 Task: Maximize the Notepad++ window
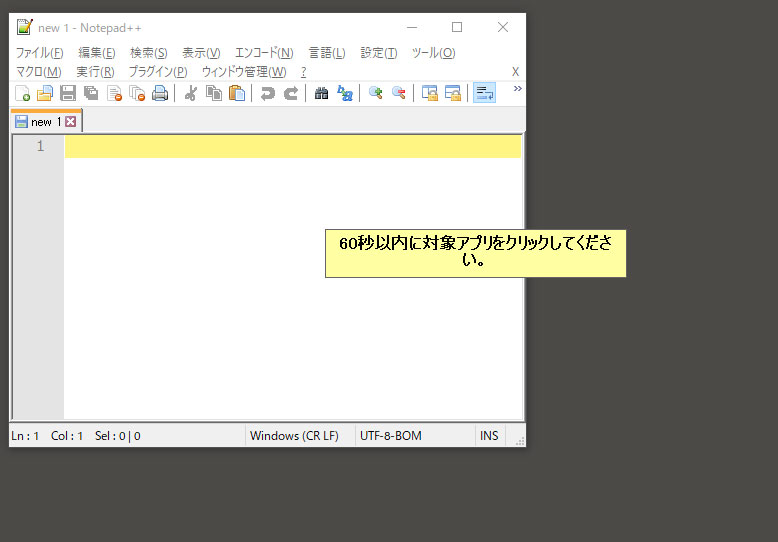[x=457, y=27]
